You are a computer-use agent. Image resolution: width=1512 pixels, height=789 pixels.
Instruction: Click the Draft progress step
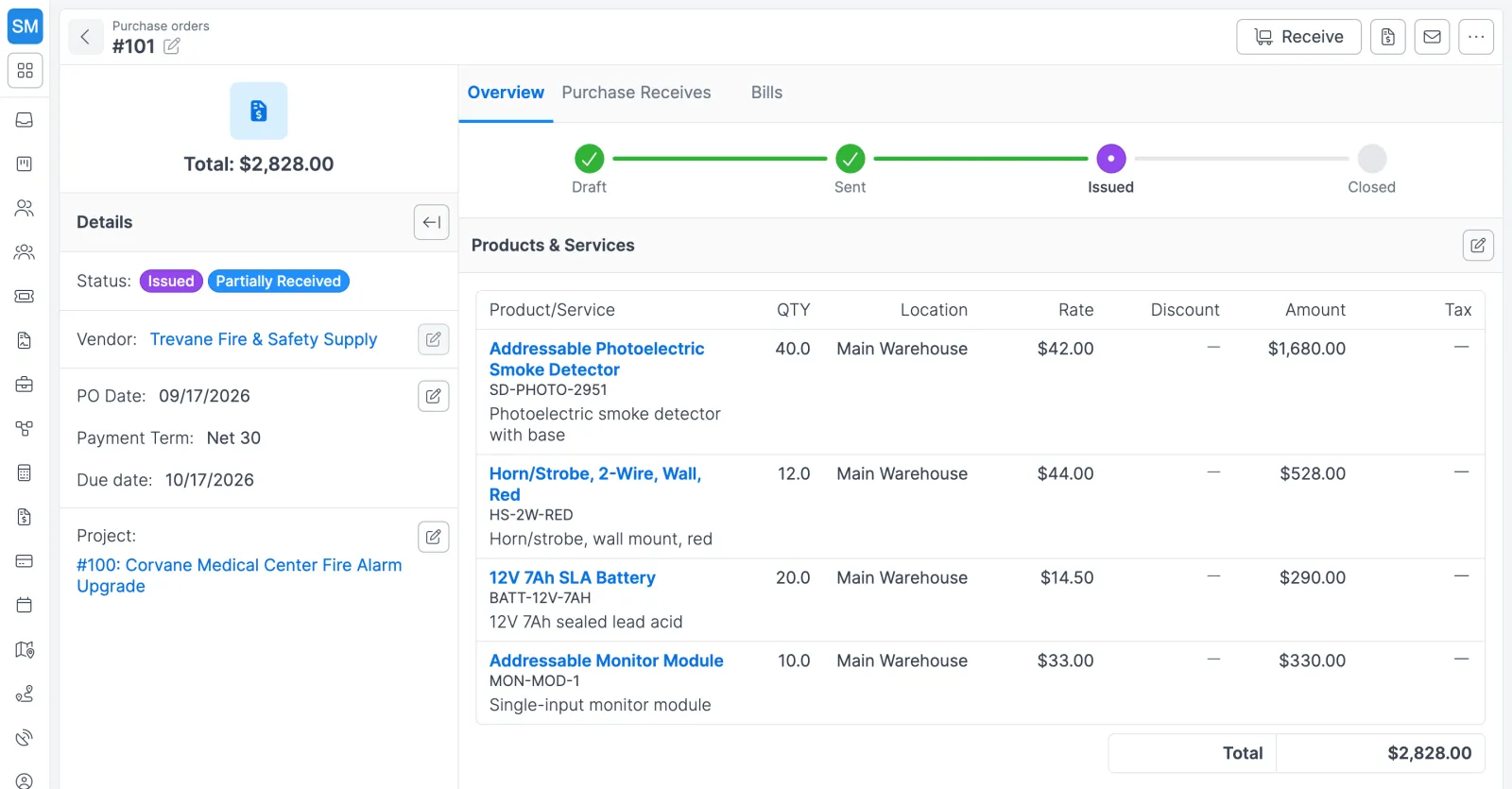(x=589, y=159)
